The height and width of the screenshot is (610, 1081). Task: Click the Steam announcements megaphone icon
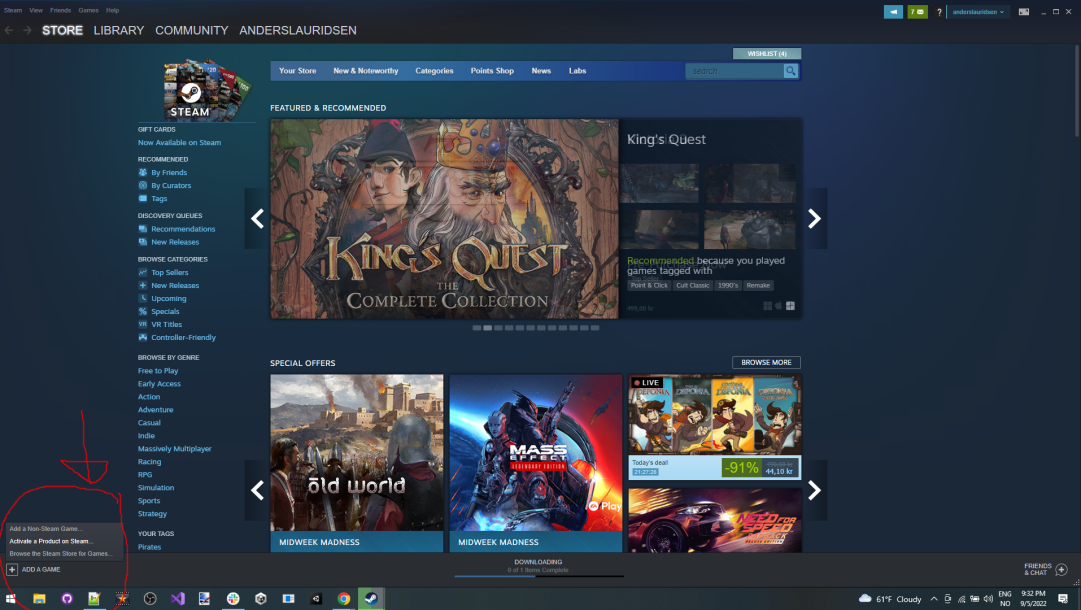tap(893, 12)
